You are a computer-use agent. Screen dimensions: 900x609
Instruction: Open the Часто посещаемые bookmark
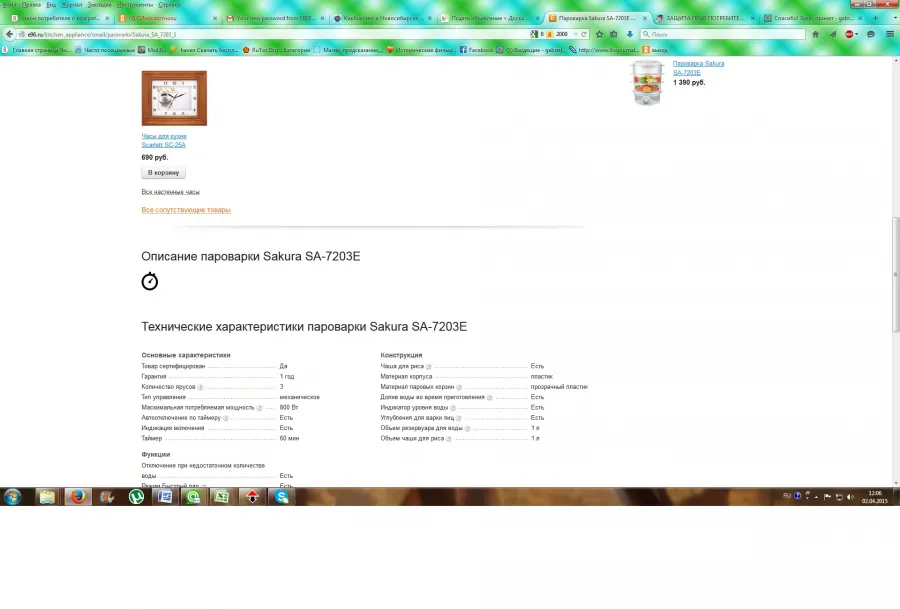(105, 50)
